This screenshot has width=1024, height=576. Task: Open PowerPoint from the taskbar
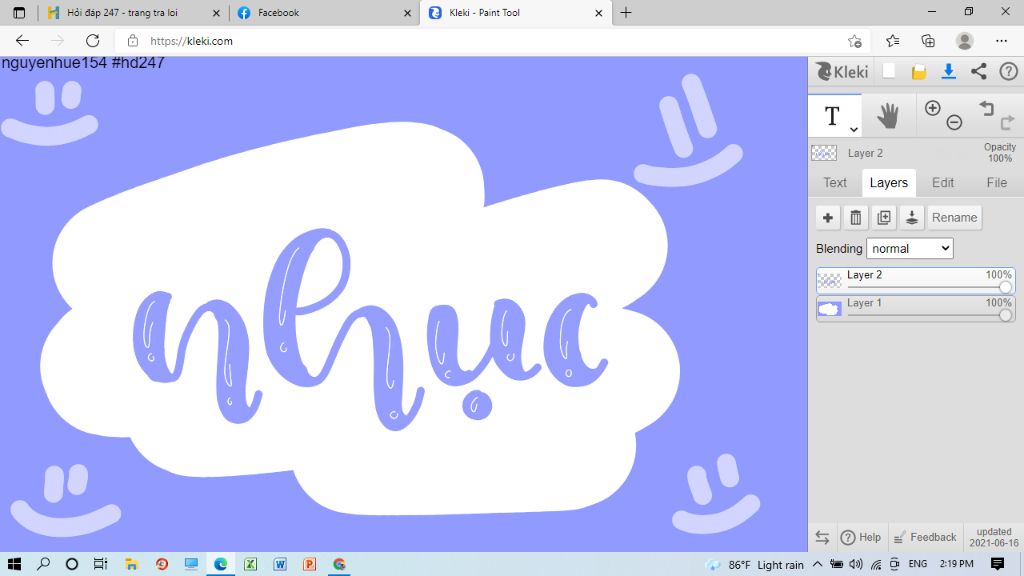pyautogui.click(x=310, y=564)
